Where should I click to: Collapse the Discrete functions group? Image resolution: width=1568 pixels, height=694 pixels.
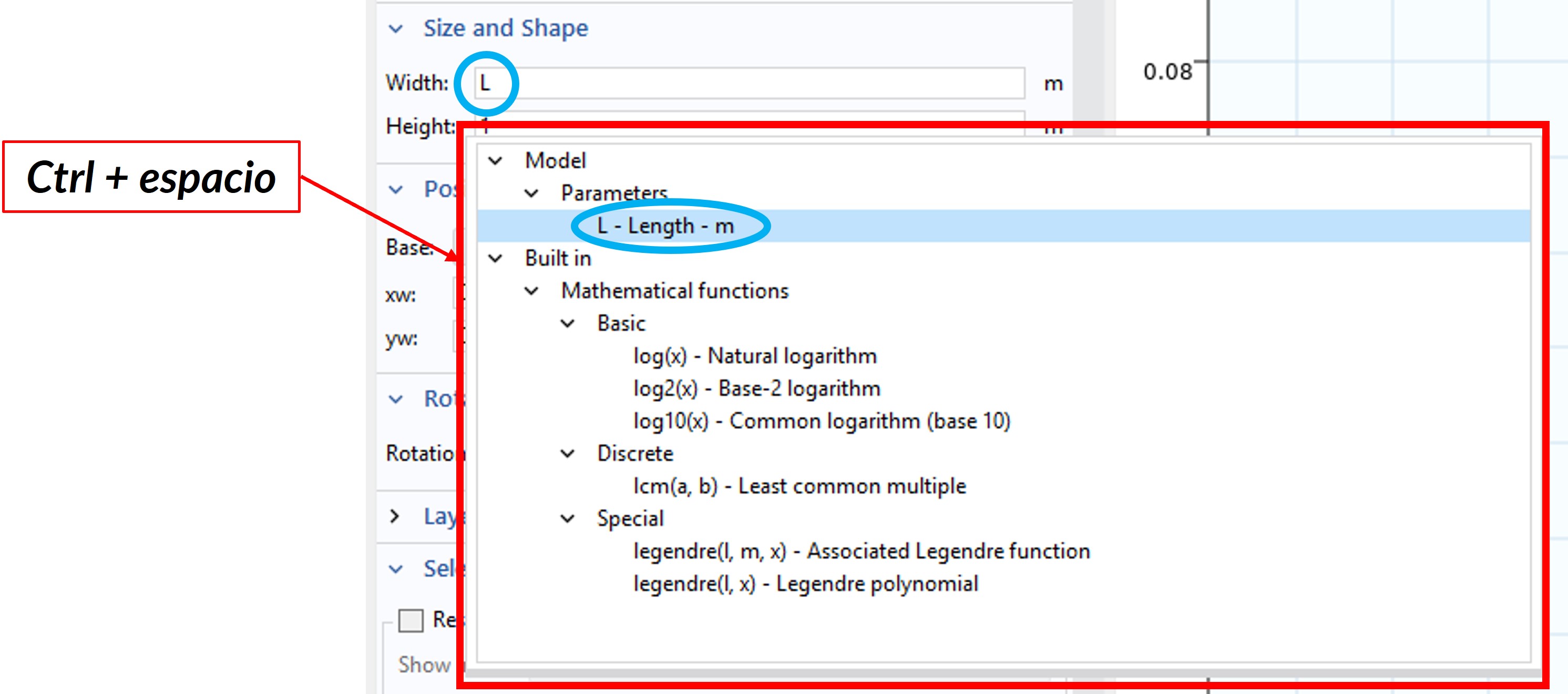[x=568, y=454]
